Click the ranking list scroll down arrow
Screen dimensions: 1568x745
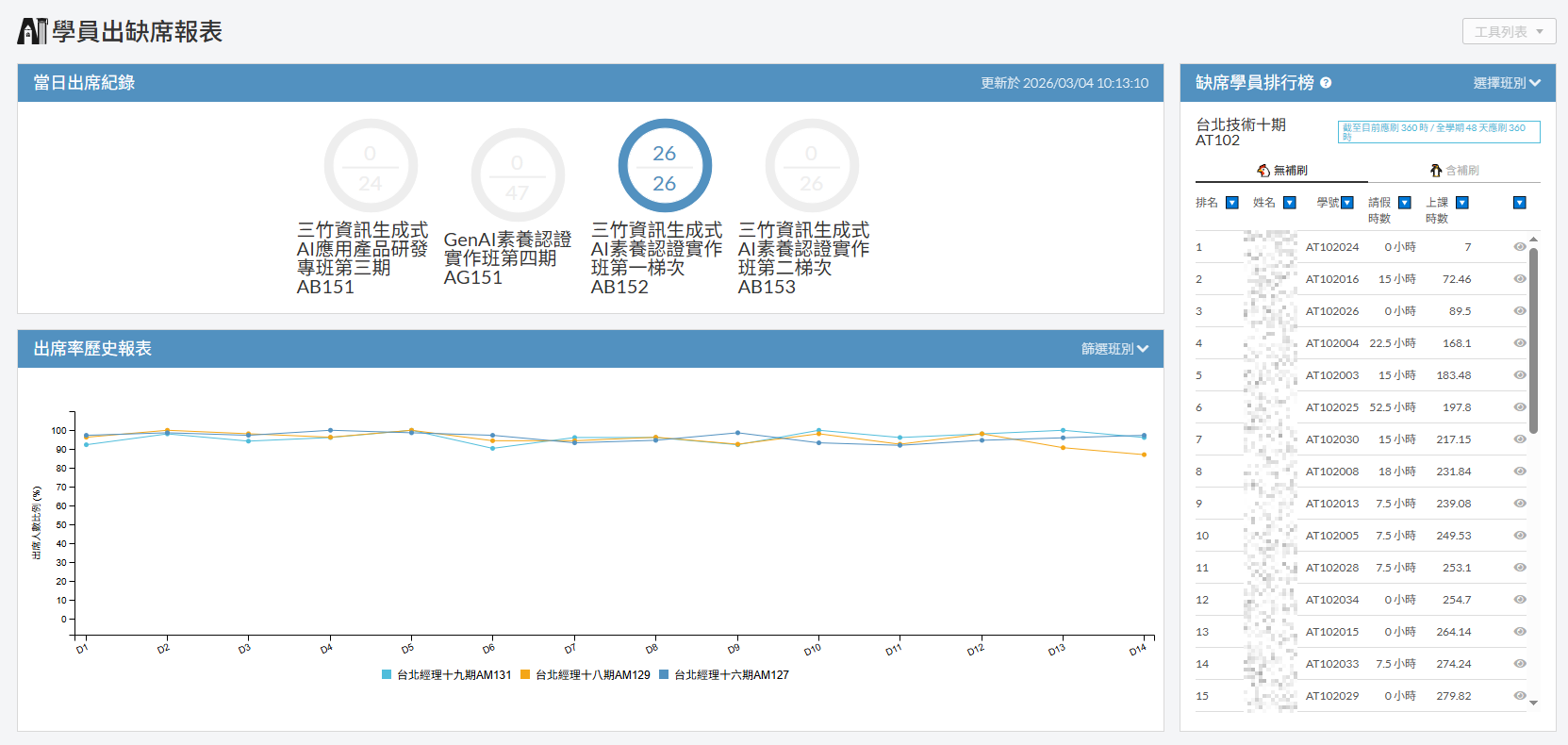pyautogui.click(x=1533, y=703)
